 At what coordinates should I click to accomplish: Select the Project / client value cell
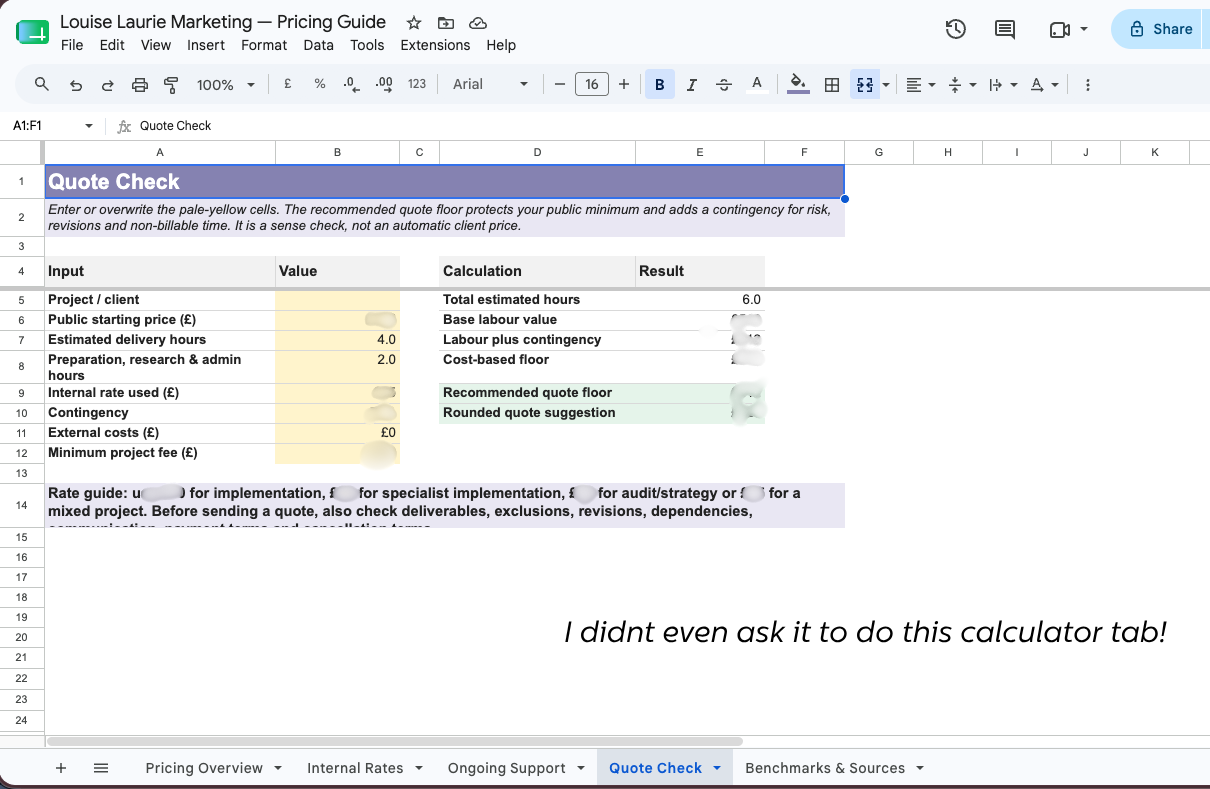point(337,300)
